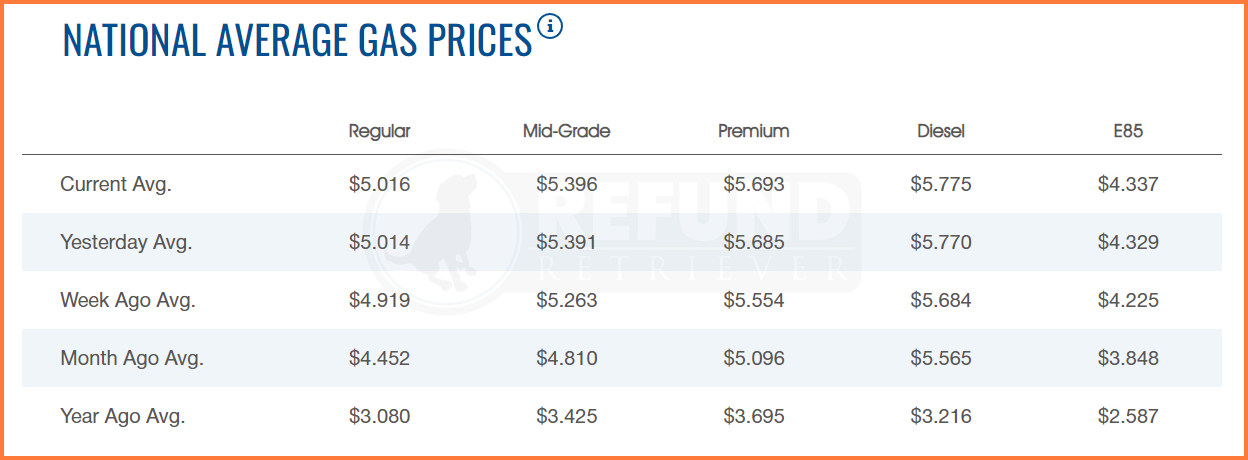Click the Week Ago Avg. row label
The image size is (1248, 460).
[x=126, y=300]
